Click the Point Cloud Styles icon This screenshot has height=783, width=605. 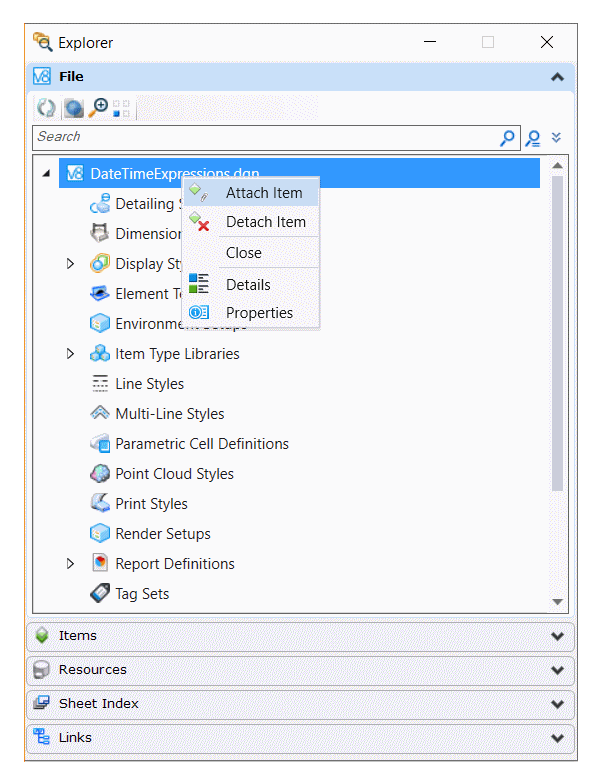[100, 473]
